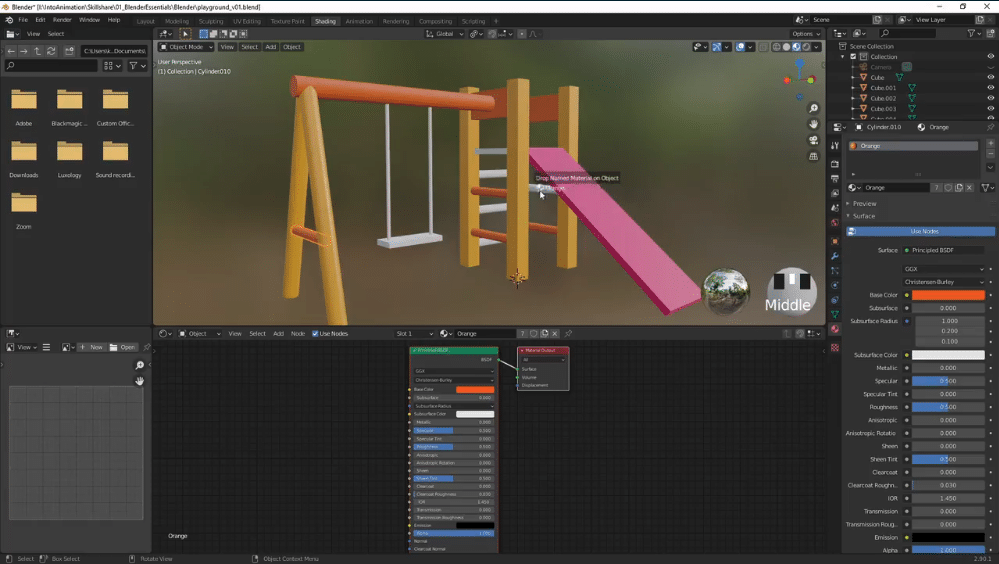The image size is (999, 564).
Task: Switch to the Texture Paint workspace tab
Action: coord(287,21)
